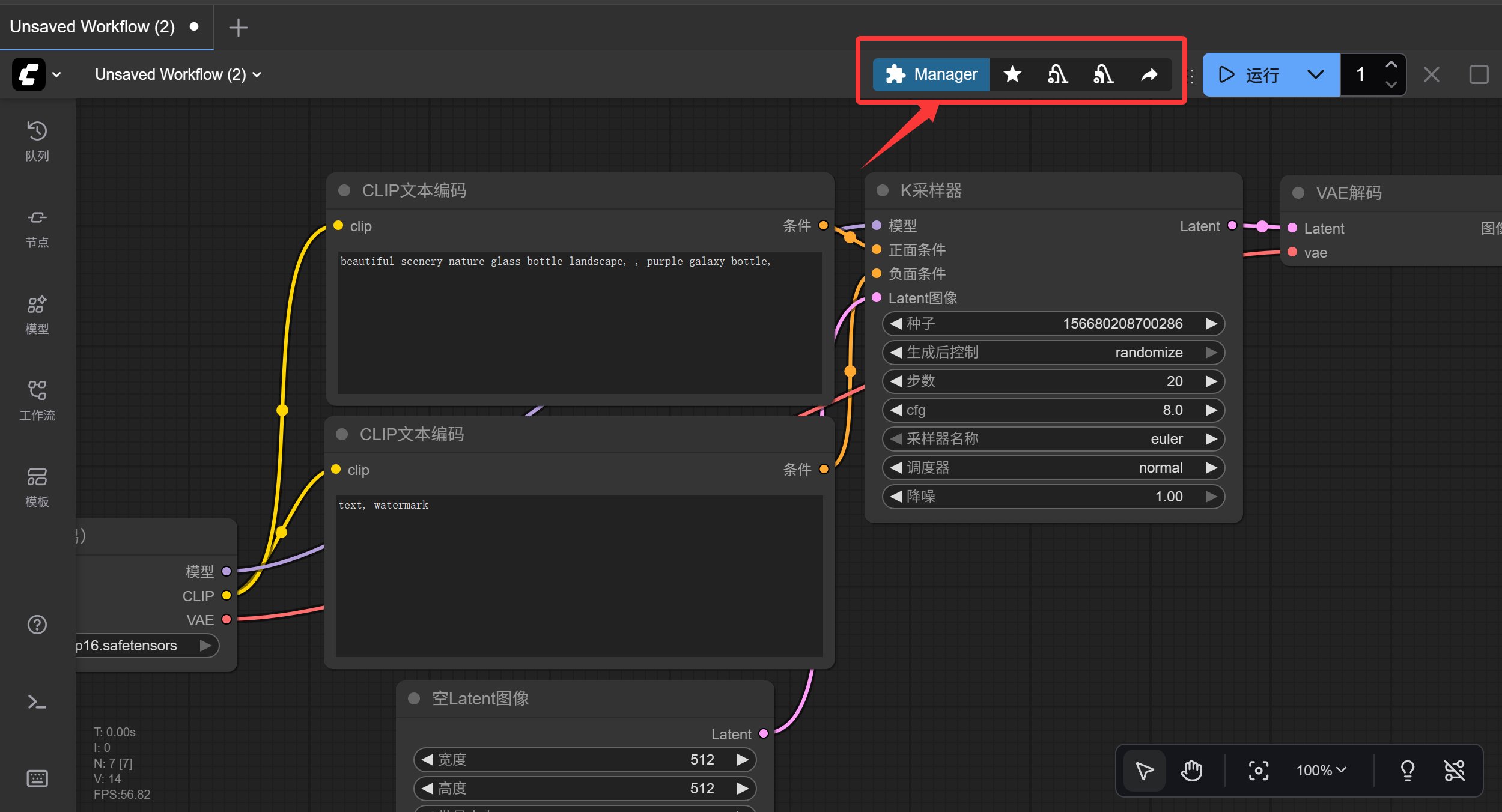Switch to the Unsaved Workflow (2) tab

[x=93, y=26]
